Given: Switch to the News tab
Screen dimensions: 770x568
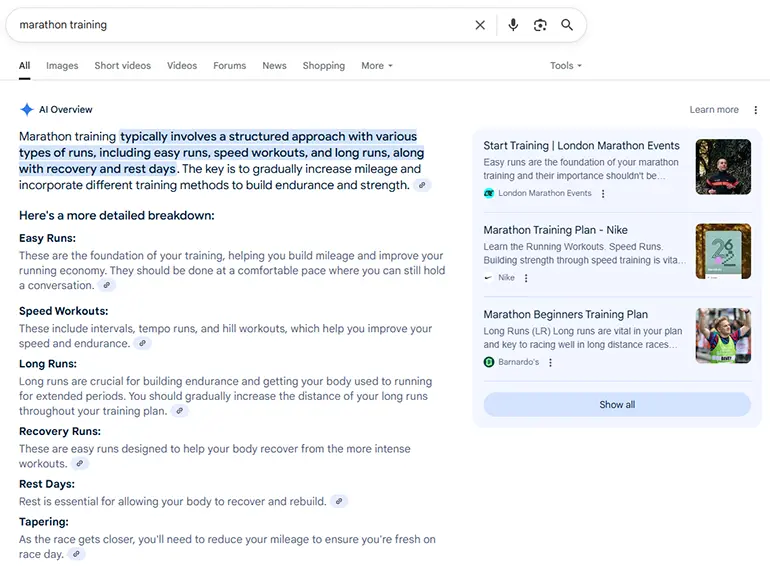Looking at the screenshot, I should coord(274,65).
